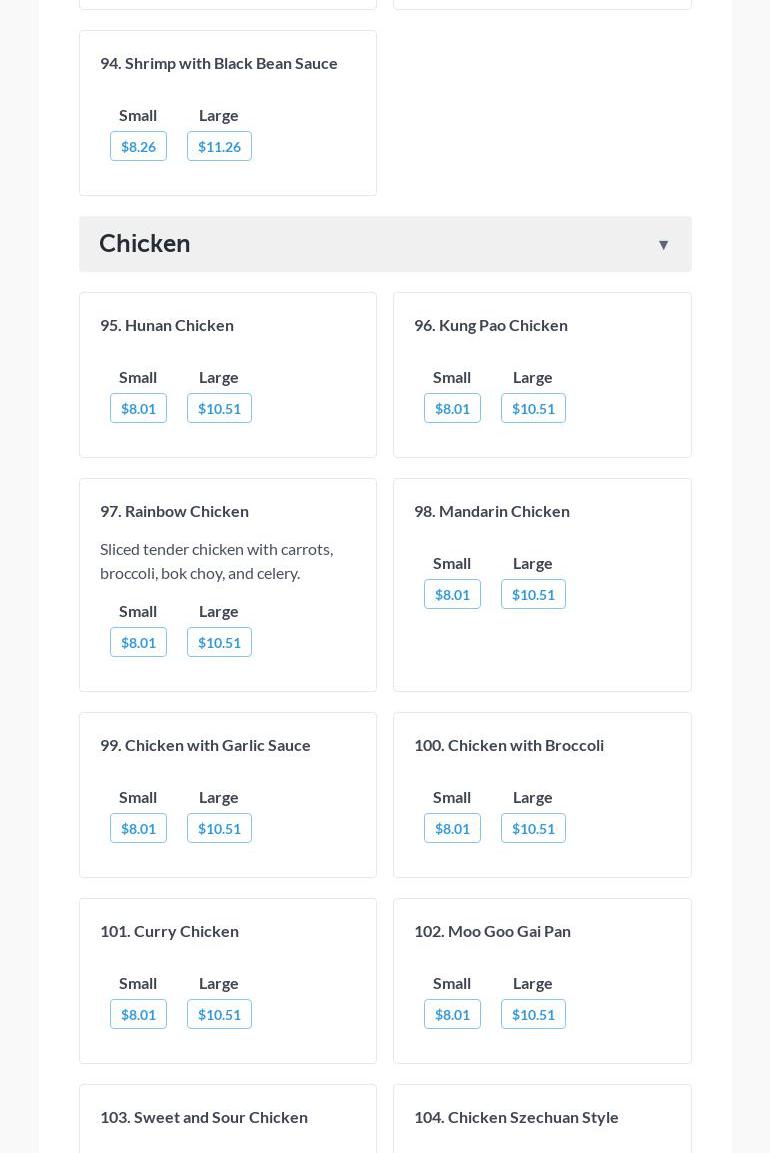This screenshot has width=770, height=1153.
Task: Pick Large Moo Goo Gai Pan price
Action: tap(533, 1015)
